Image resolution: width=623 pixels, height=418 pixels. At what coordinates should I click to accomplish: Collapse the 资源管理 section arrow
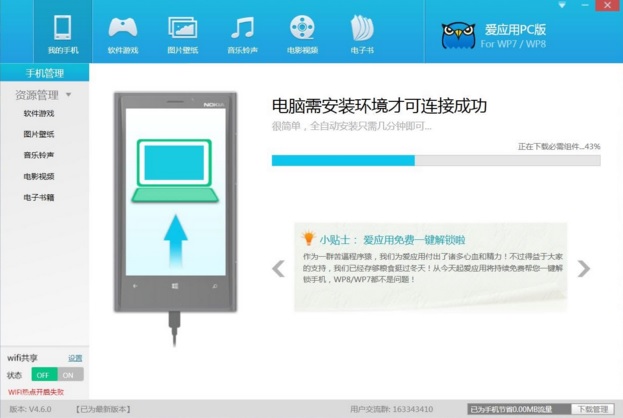pos(69,96)
